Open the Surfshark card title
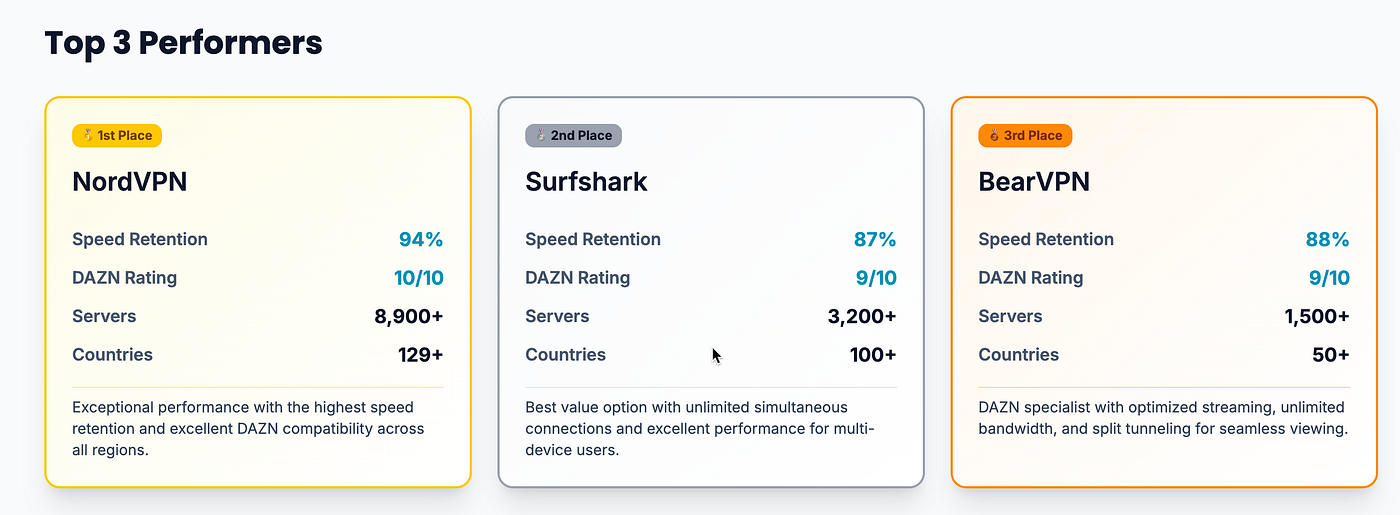The height and width of the screenshot is (515, 1400). pyautogui.click(x=587, y=182)
